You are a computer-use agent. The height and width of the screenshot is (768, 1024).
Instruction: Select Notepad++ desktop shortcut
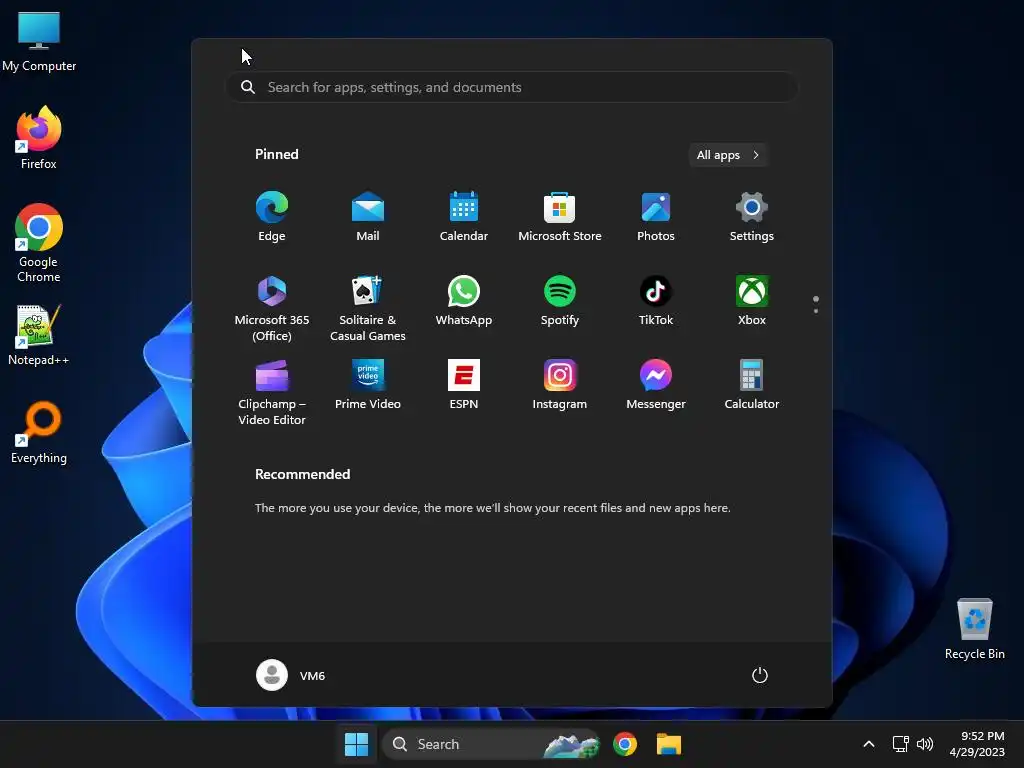(x=39, y=335)
